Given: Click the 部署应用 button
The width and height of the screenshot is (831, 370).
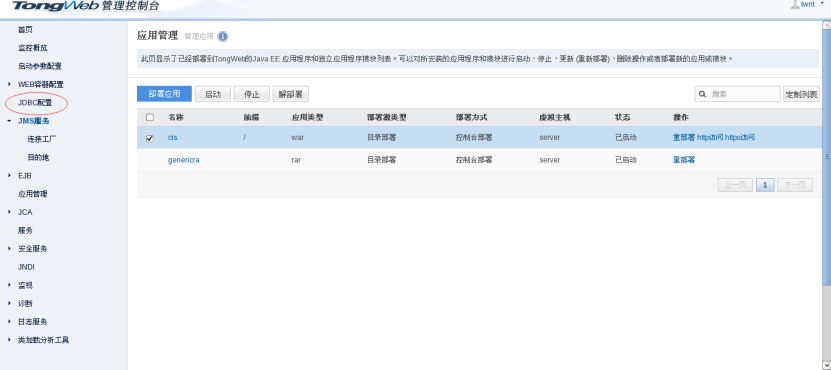Looking at the screenshot, I should click(x=164, y=94).
